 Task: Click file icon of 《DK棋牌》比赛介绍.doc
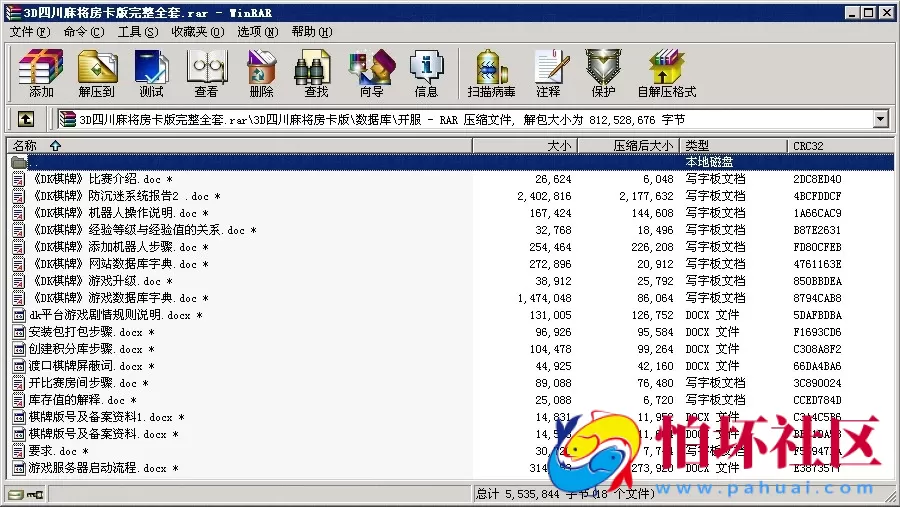19,179
